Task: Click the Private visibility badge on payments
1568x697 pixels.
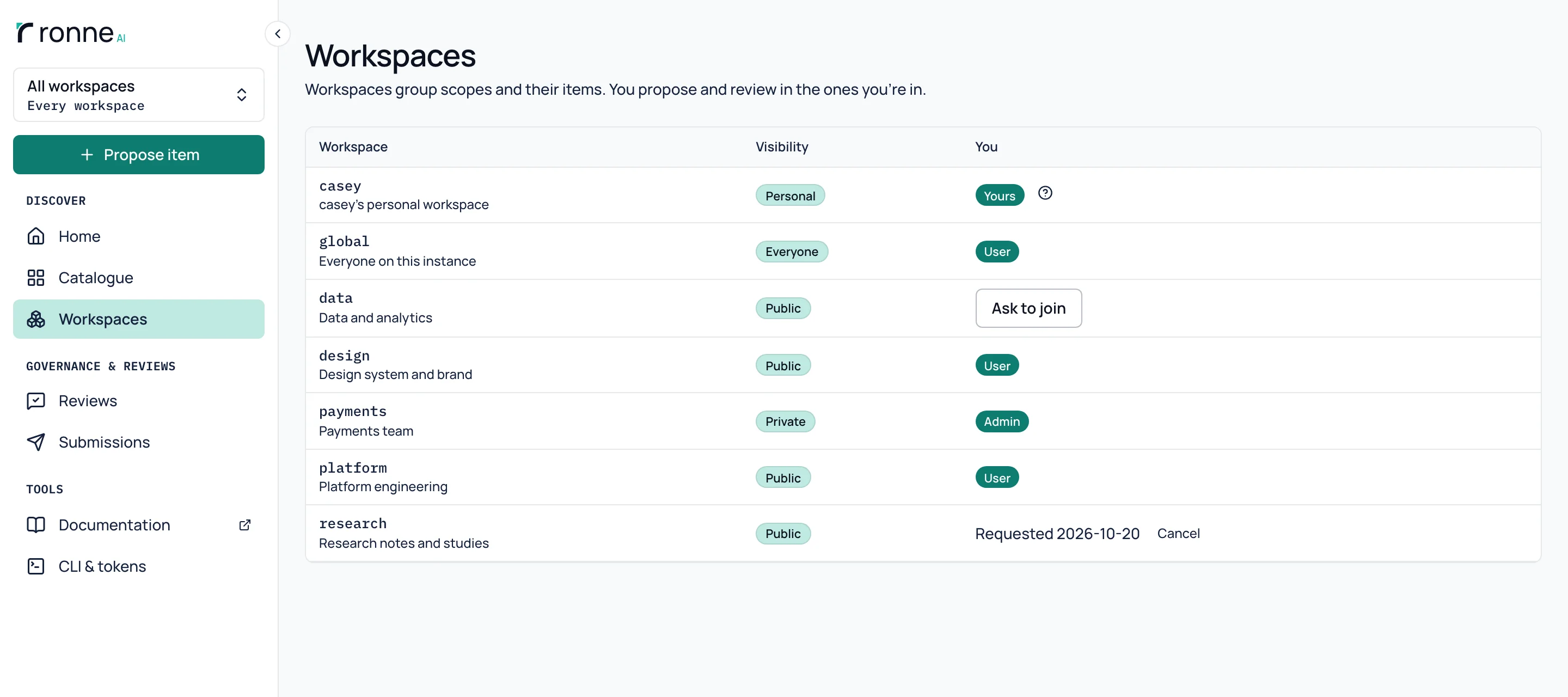Action: 785,421
